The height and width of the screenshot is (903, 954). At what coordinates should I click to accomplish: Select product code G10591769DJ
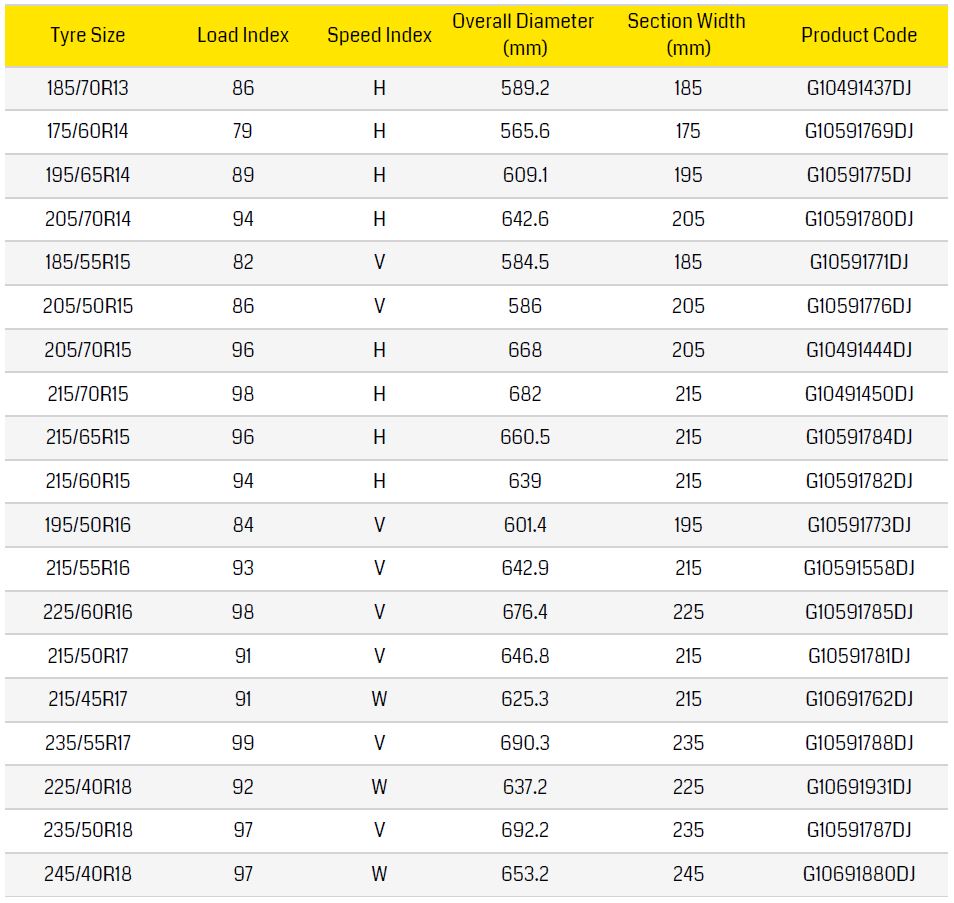859,132
